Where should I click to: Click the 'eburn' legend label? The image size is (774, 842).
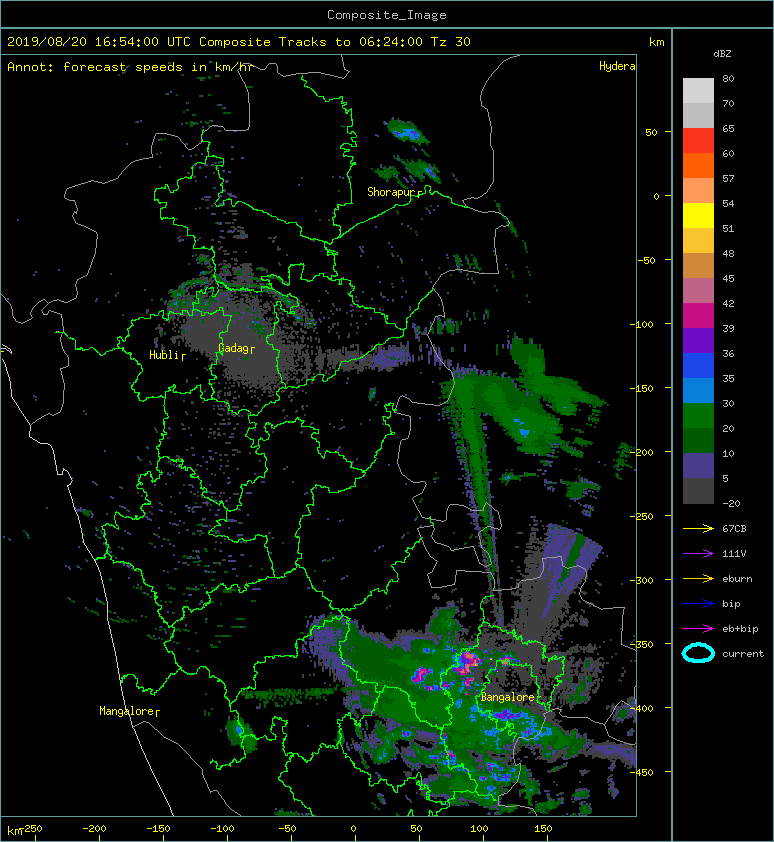737,578
